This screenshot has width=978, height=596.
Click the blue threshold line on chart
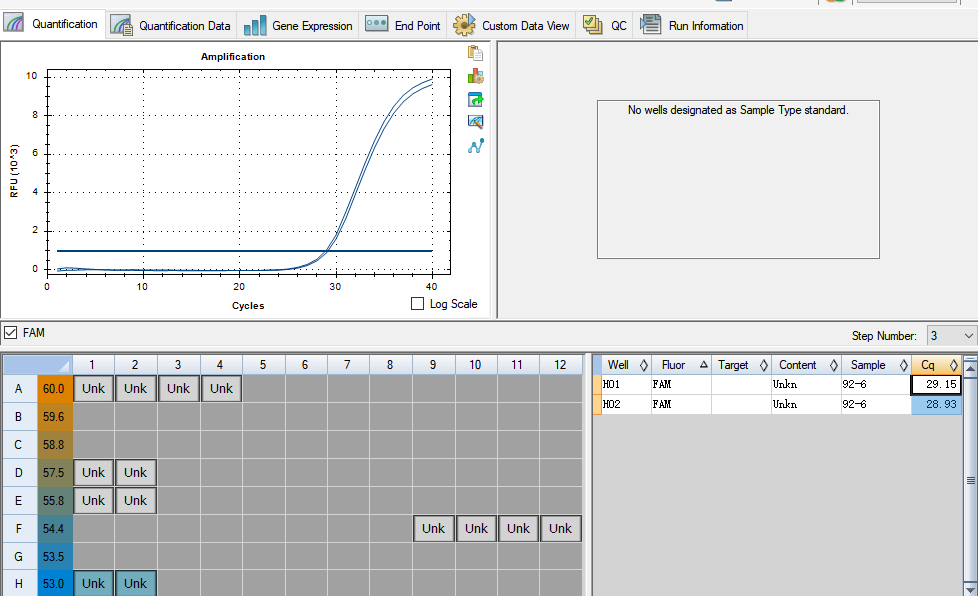tap(244, 251)
